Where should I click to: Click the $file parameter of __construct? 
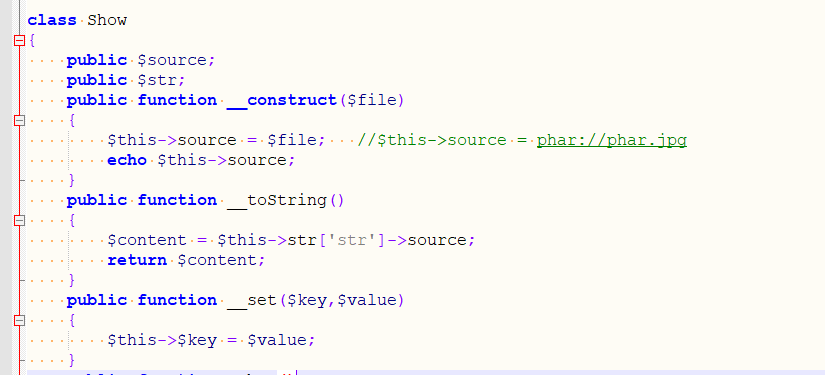tap(371, 100)
